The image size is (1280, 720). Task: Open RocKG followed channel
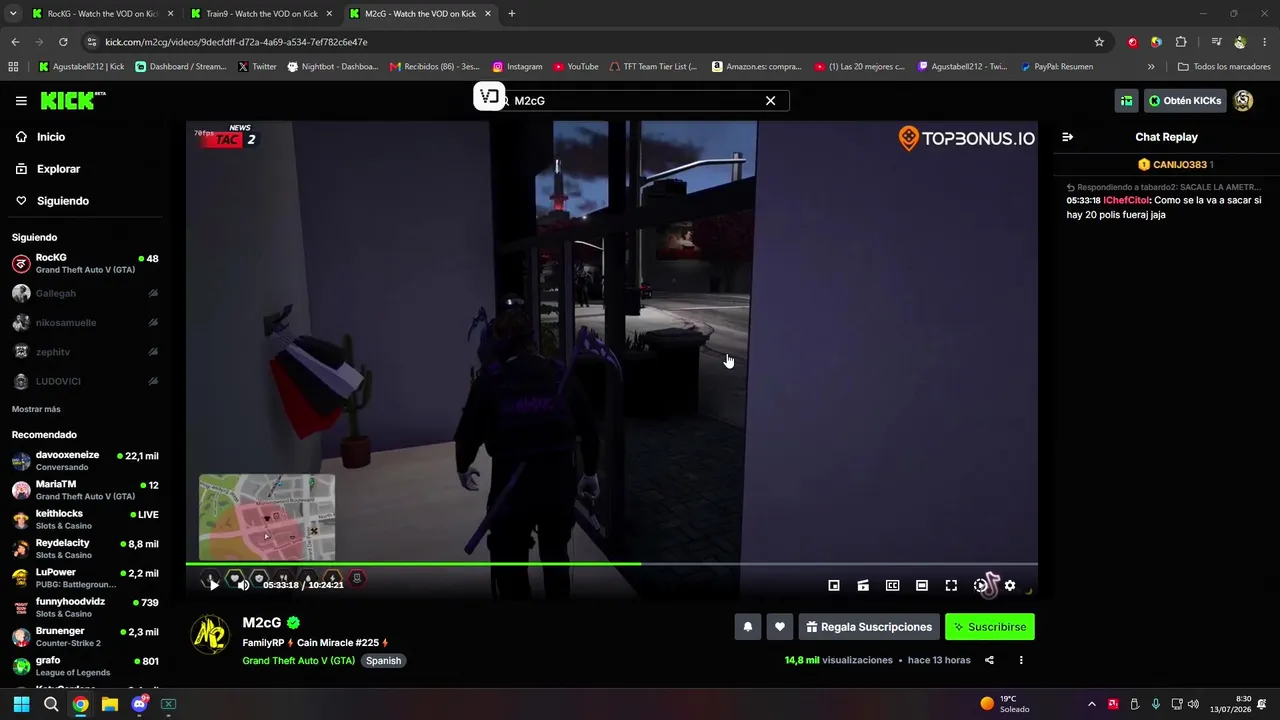coord(85,264)
